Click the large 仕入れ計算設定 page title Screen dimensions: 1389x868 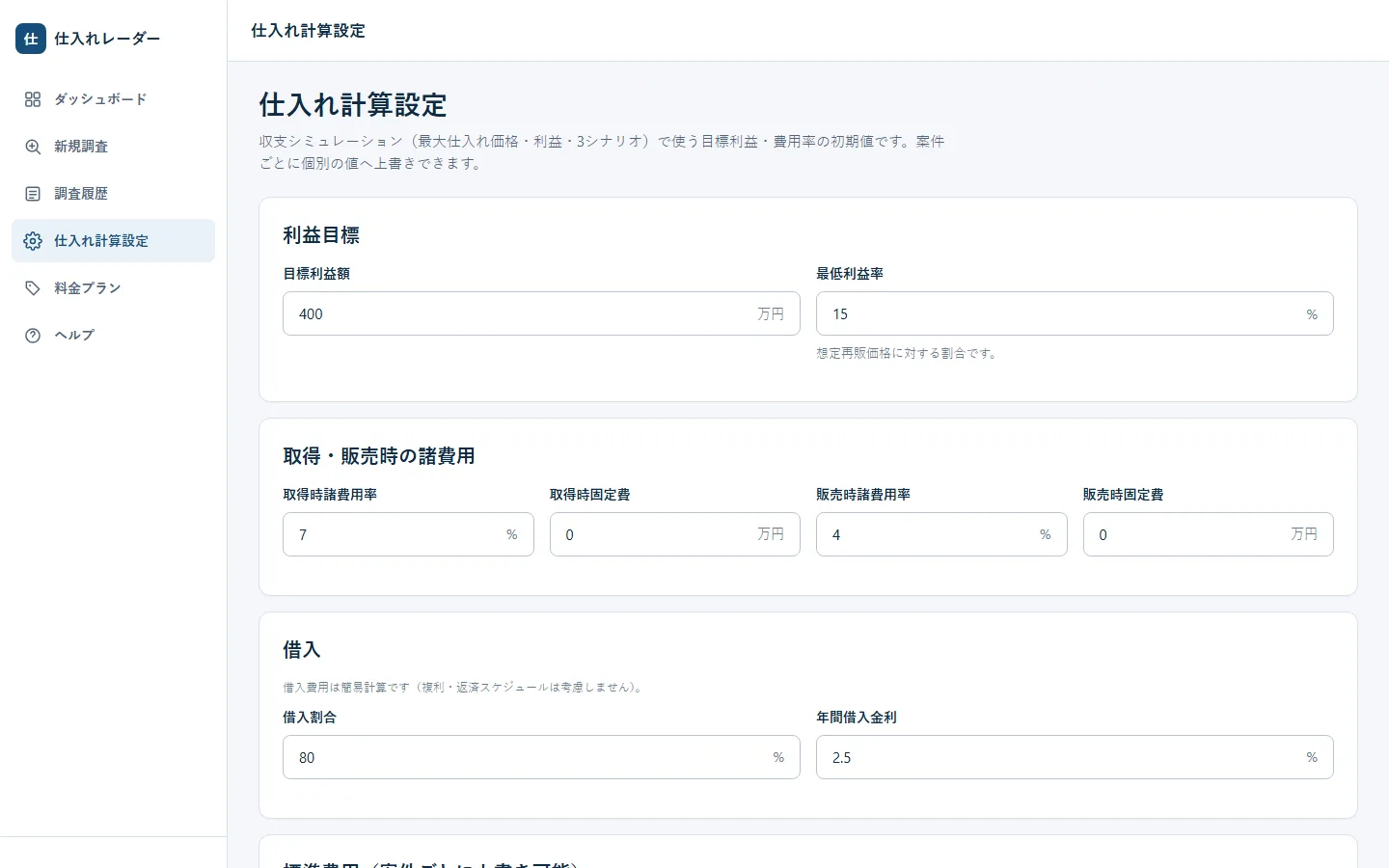(x=353, y=105)
